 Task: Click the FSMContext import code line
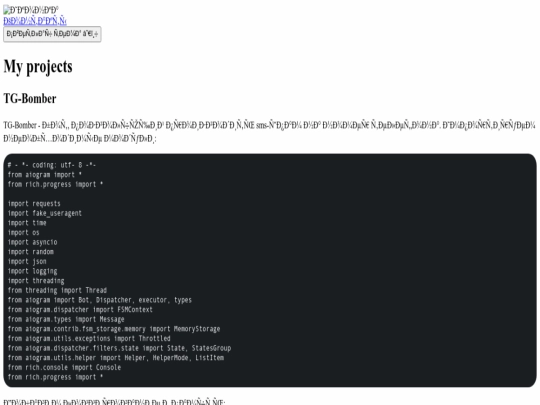[80, 310]
